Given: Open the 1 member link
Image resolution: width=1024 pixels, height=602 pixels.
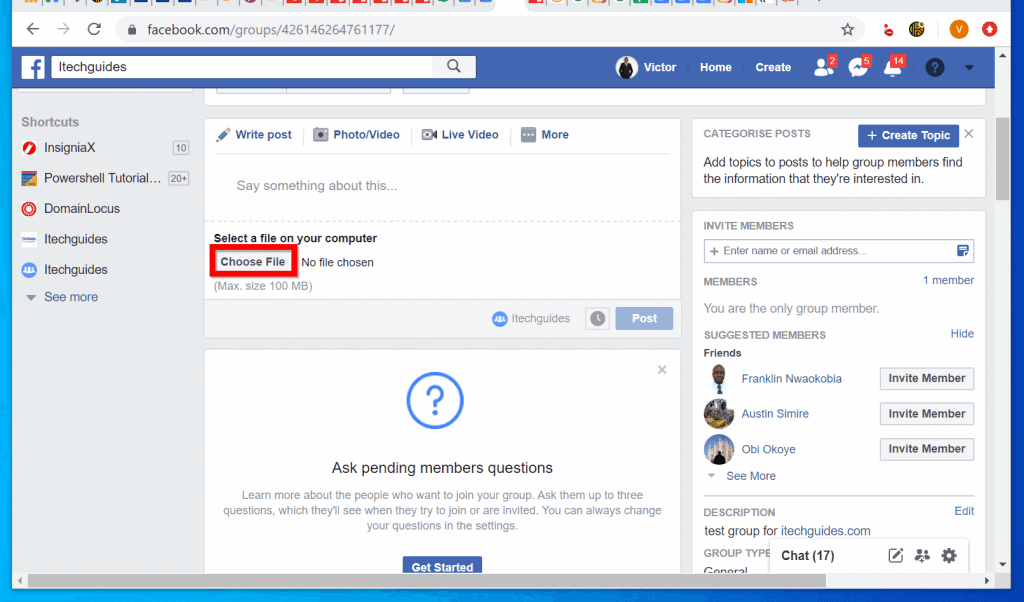Looking at the screenshot, I should pyautogui.click(x=948, y=280).
